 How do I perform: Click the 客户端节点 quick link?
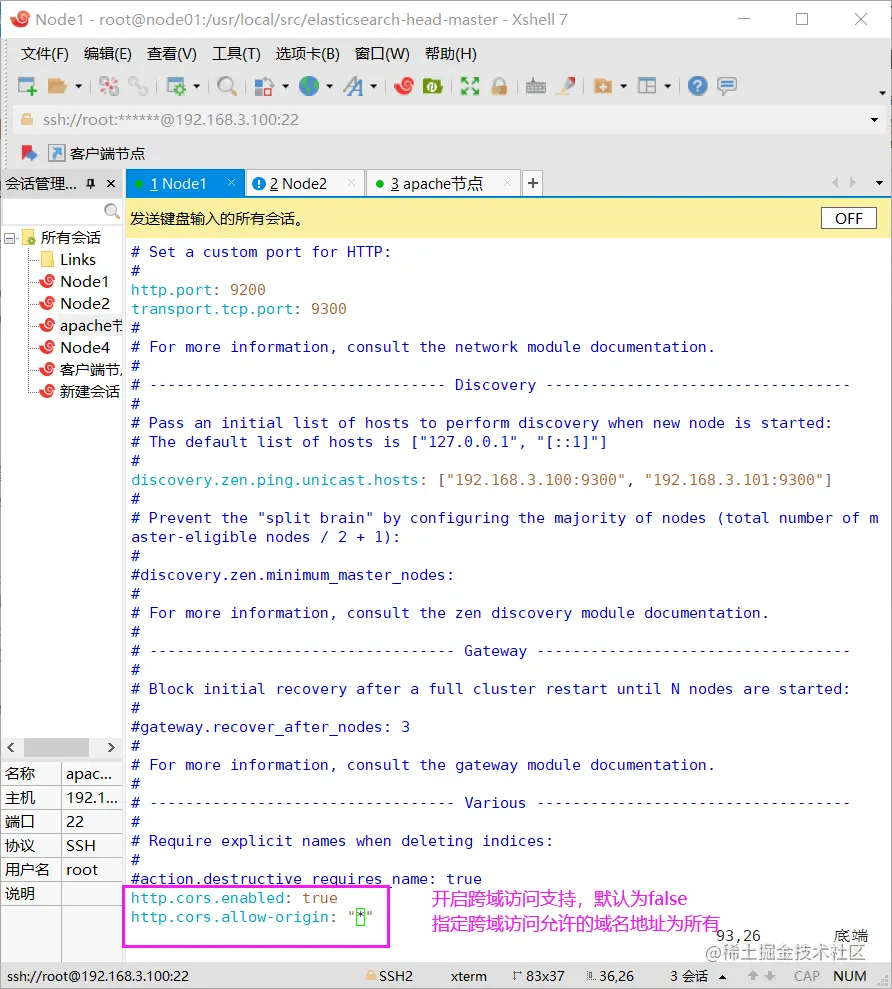97,153
